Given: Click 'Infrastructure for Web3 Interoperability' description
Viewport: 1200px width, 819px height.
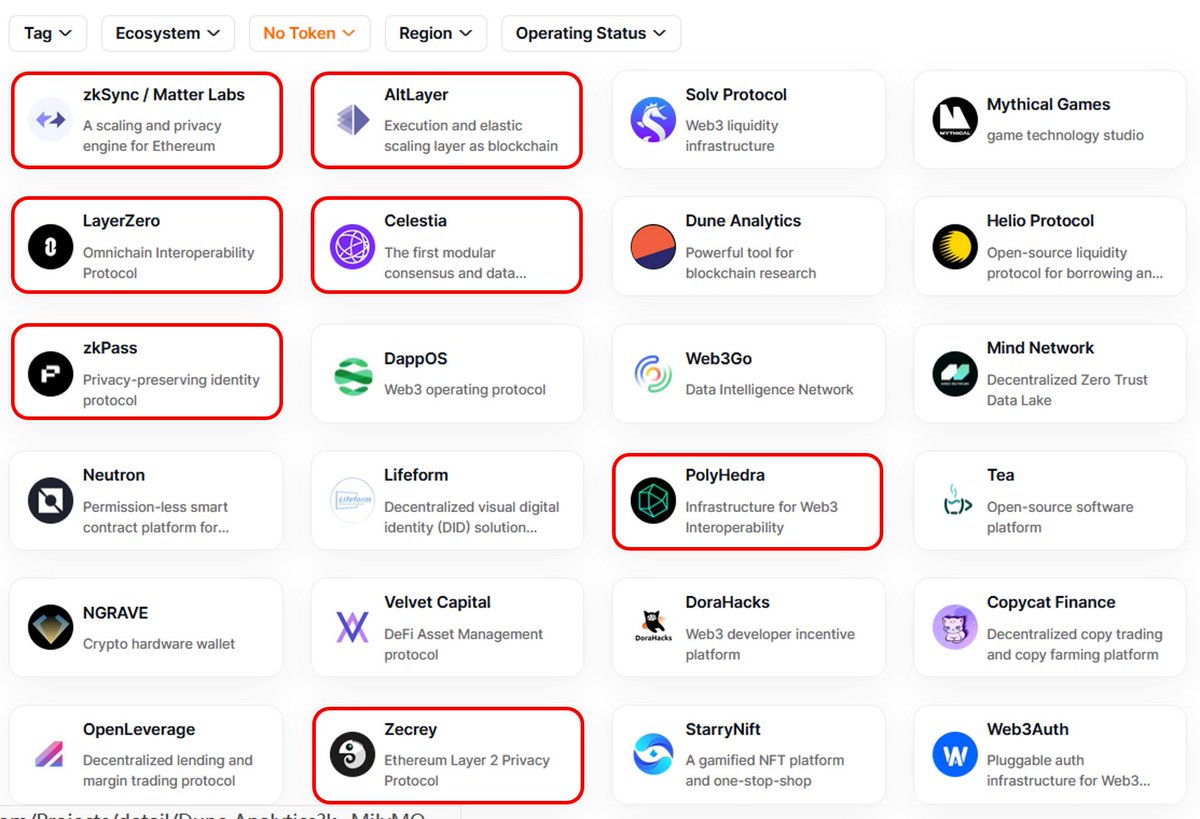Looking at the screenshot, I should pyautogui.click(x=761, y=517).
